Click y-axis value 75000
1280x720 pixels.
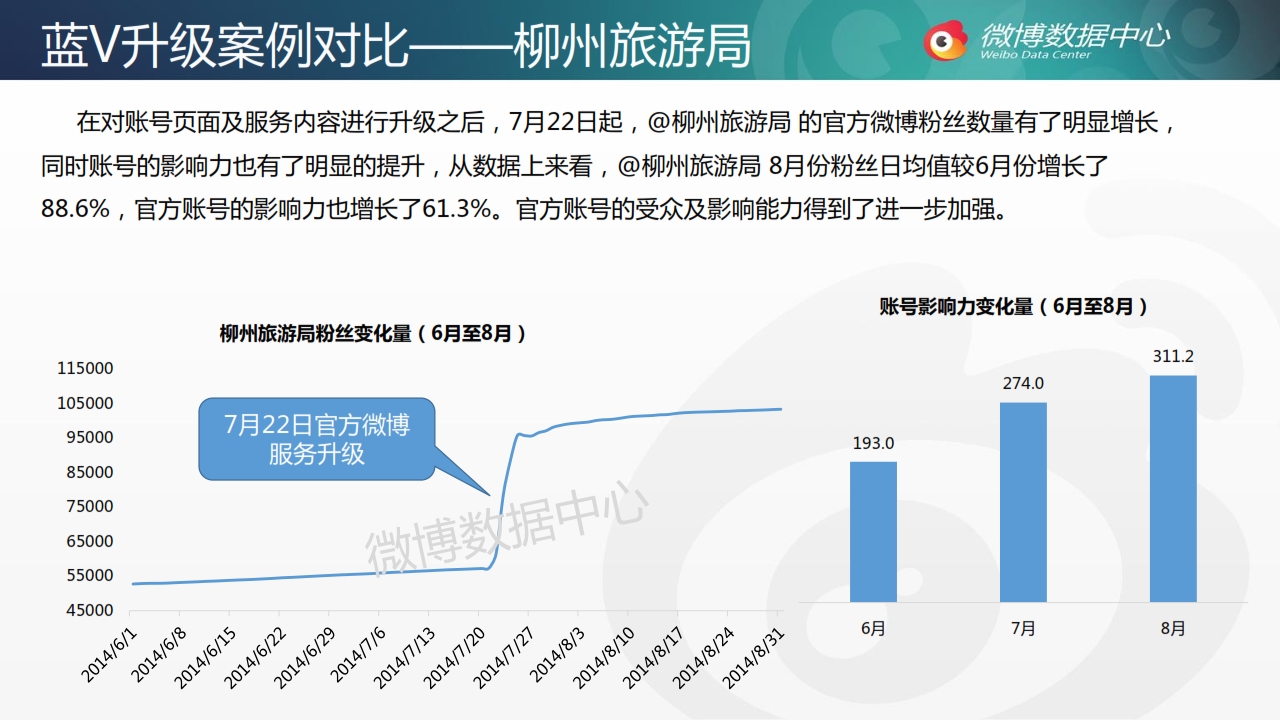coord(89,506)
